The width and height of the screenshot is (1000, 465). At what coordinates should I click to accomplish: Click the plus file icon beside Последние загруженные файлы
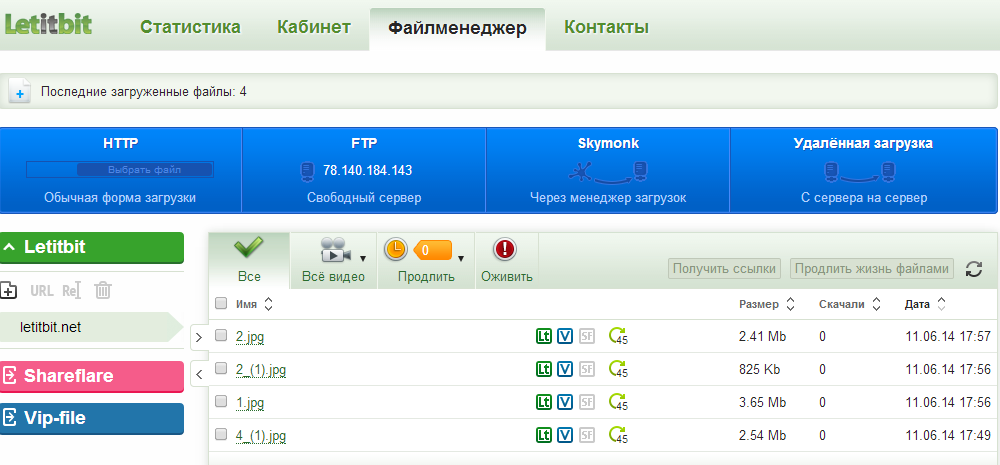20,91
